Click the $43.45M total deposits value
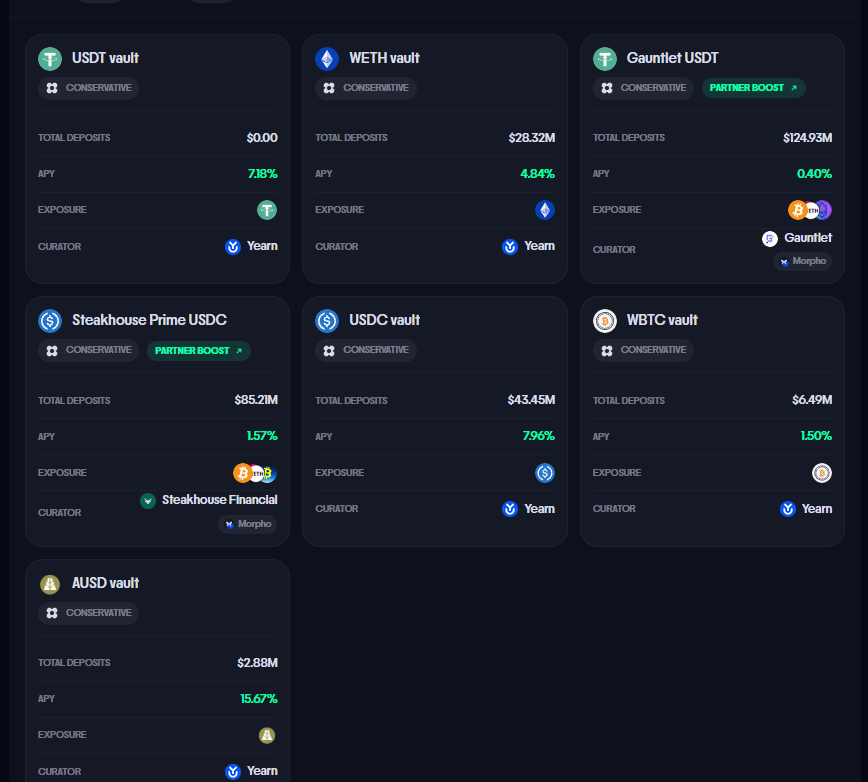The image size is (868, 782). pyautogui.click(x=531, y=400)
